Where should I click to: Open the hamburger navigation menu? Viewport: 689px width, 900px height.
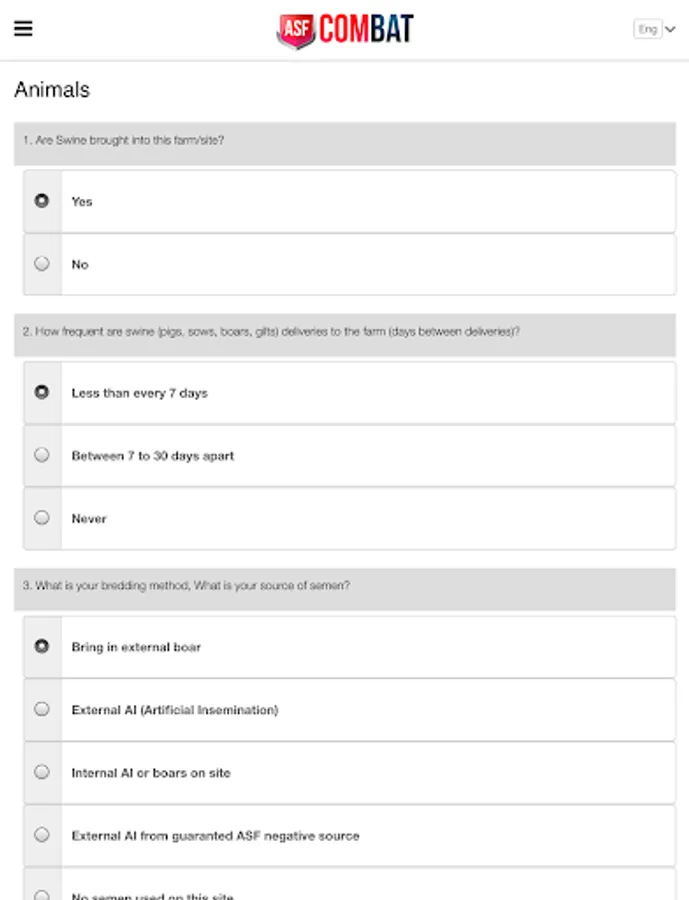coord(23,28)
